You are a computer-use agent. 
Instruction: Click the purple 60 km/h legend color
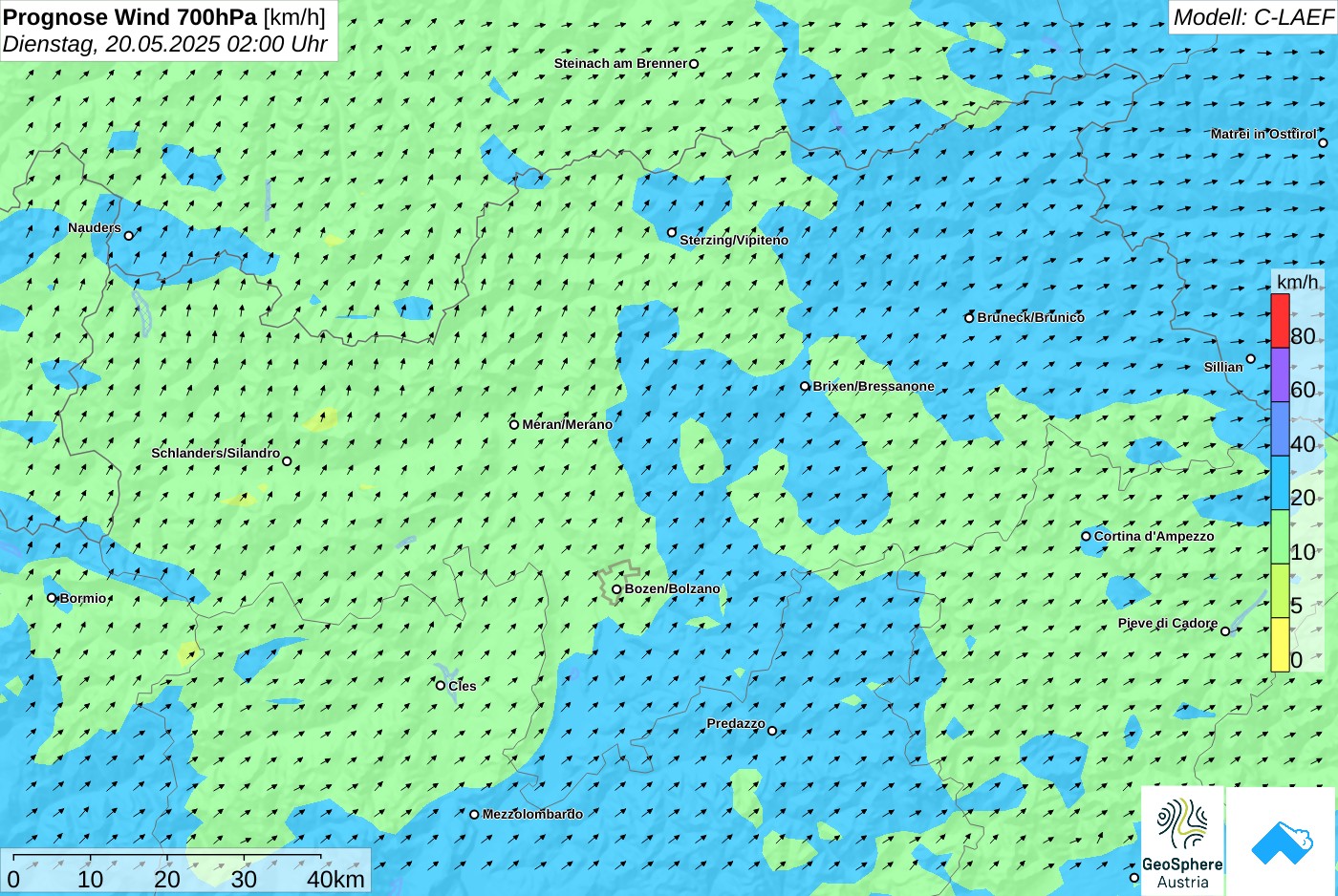point(1280,374)
